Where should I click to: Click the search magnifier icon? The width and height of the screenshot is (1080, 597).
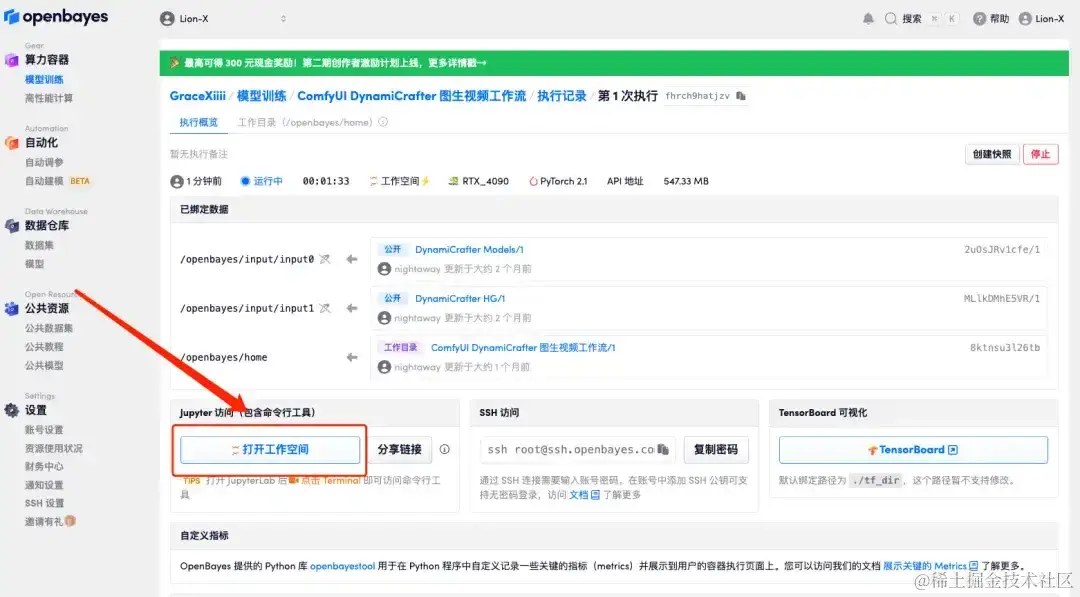(x=891, y=19)
